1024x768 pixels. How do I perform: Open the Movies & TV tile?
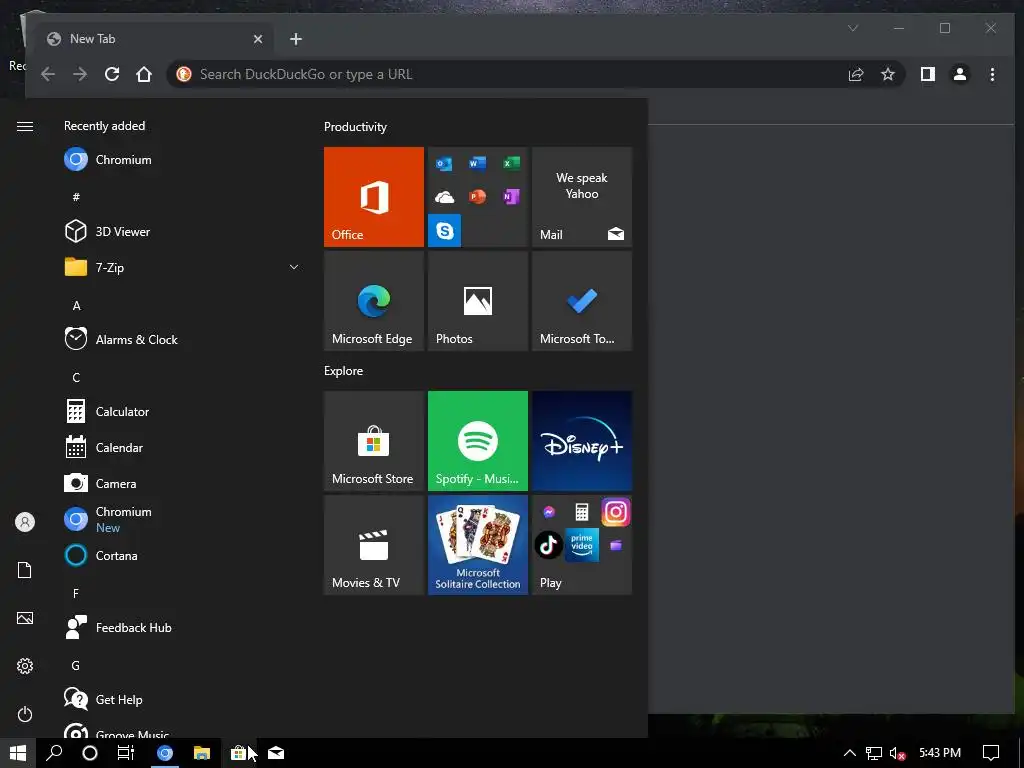(x=374, y=545)
